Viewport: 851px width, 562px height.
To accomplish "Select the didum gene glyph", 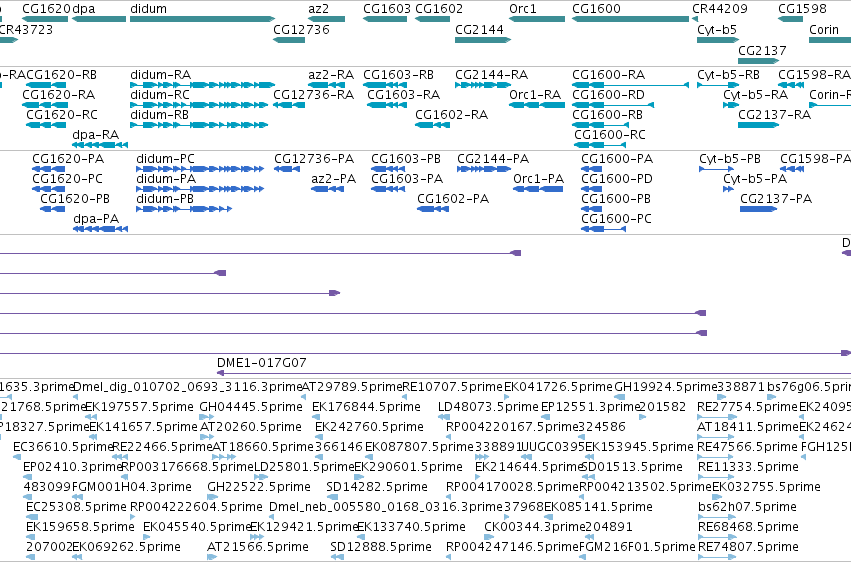I will (202, 19).
